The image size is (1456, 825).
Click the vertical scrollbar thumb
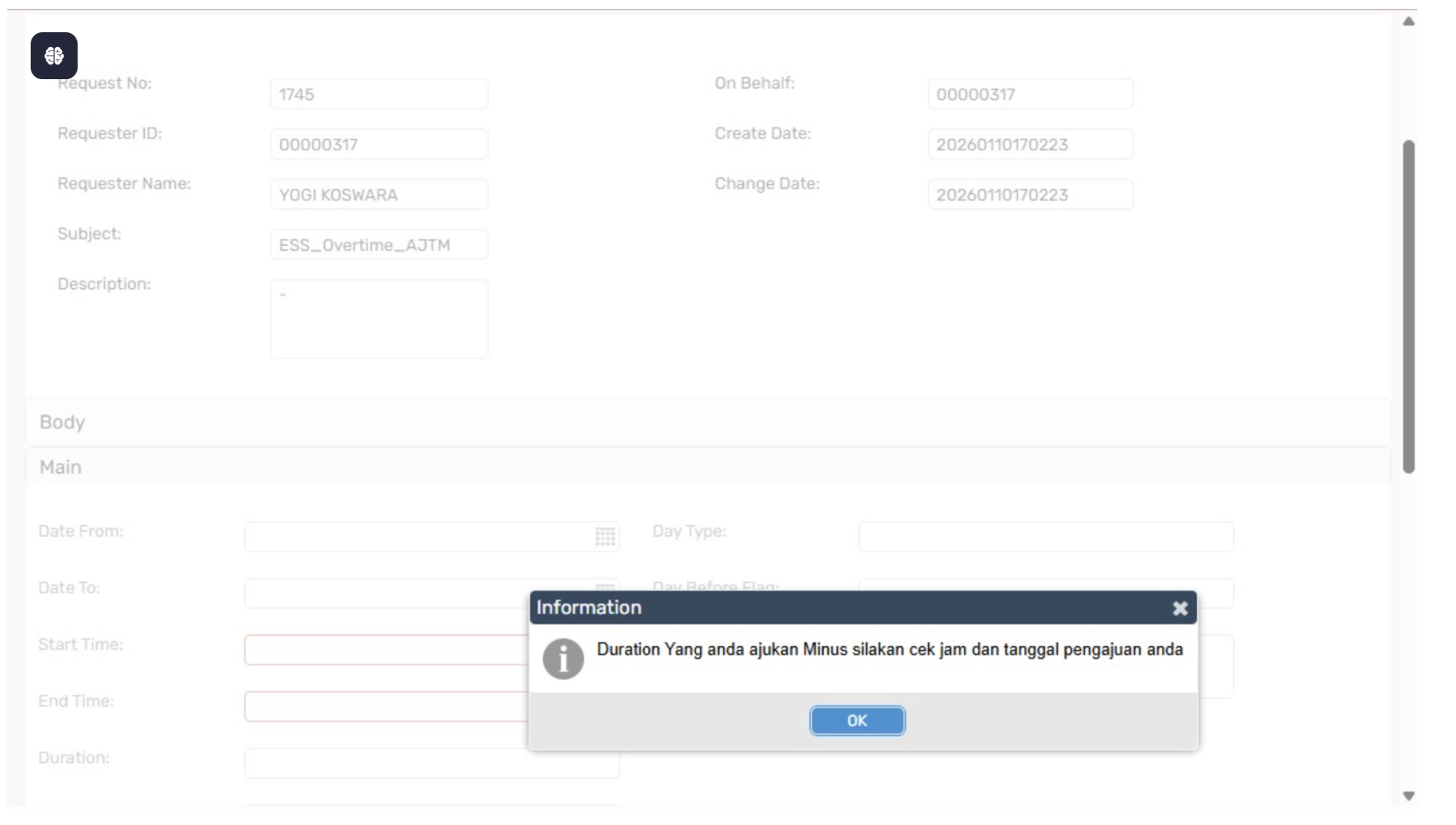tap(1408, 307)
